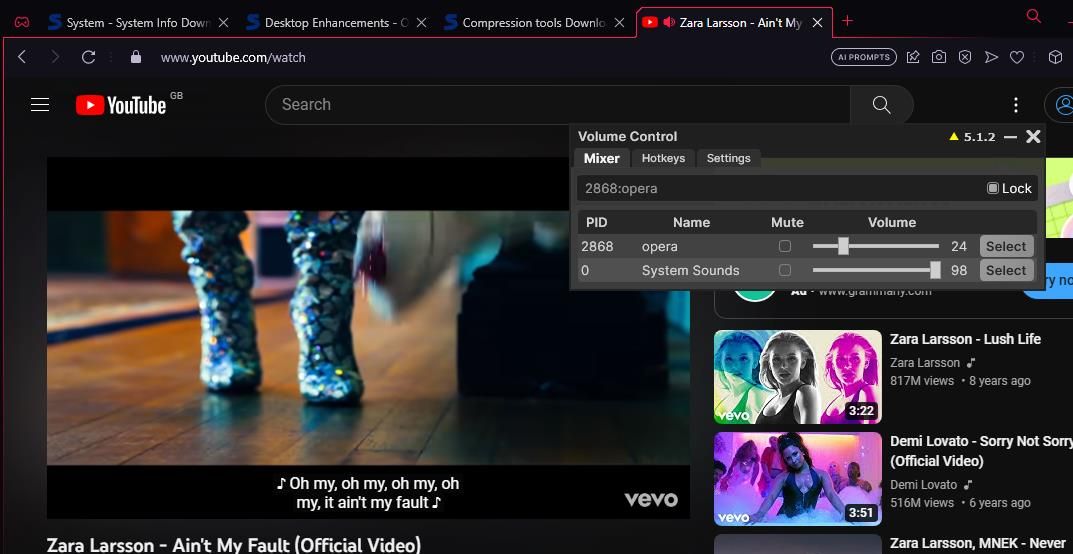Open YouTube three-dot settings menu
This screenshot has height=554, width=1073.
pyautogui.click(x=1015, y=105)
